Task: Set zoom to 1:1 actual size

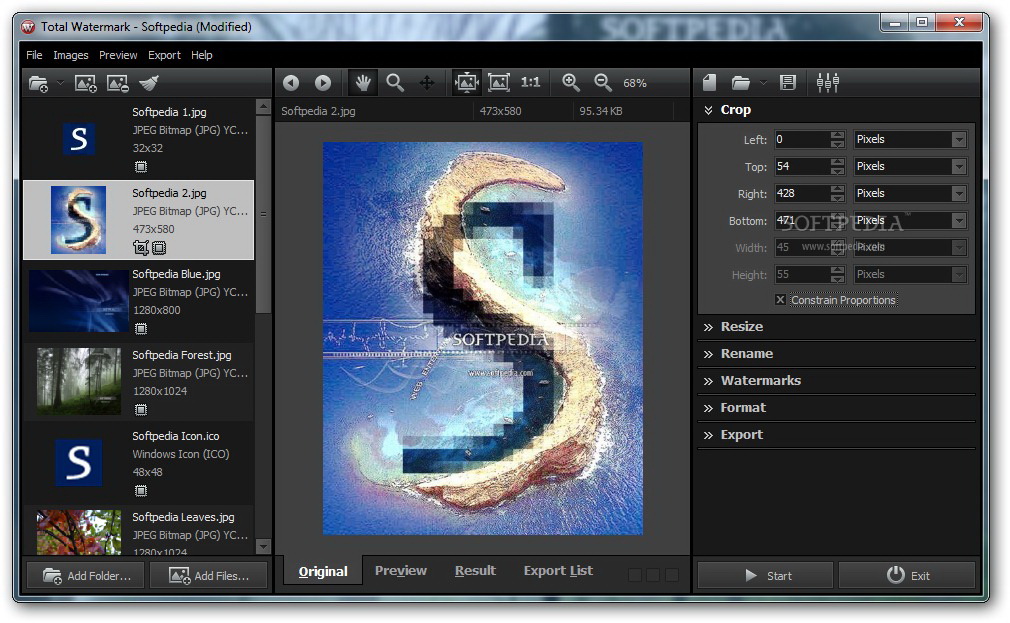Action: [x=530, y=82]
